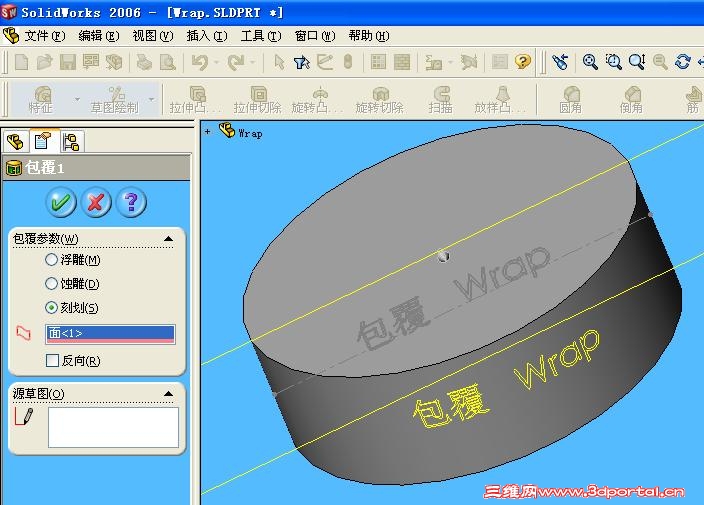Open the 文件(F) menu

[x=44, y=35]
